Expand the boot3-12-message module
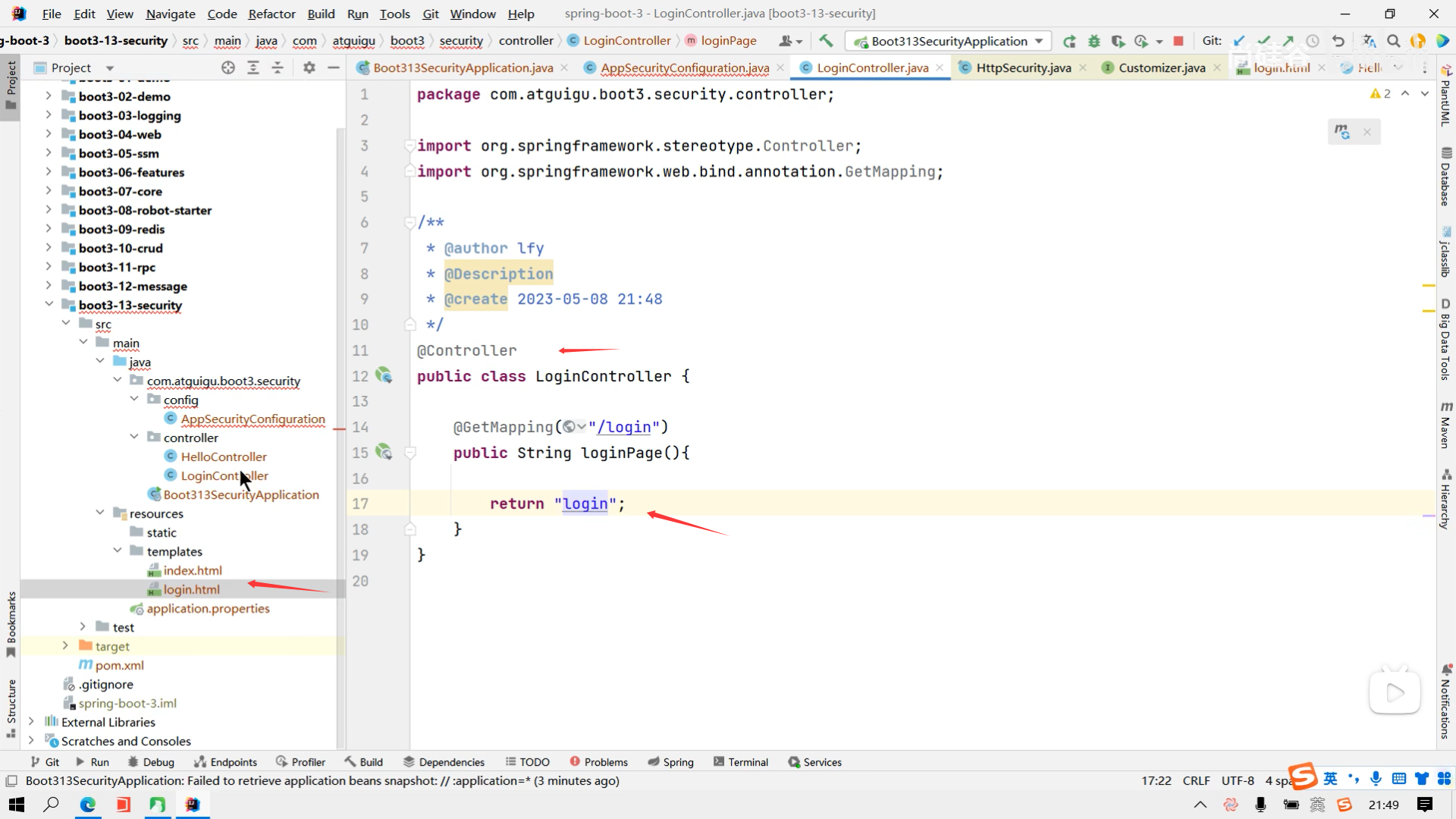This screenshot has height=819, width=1456. pos(49,286)
